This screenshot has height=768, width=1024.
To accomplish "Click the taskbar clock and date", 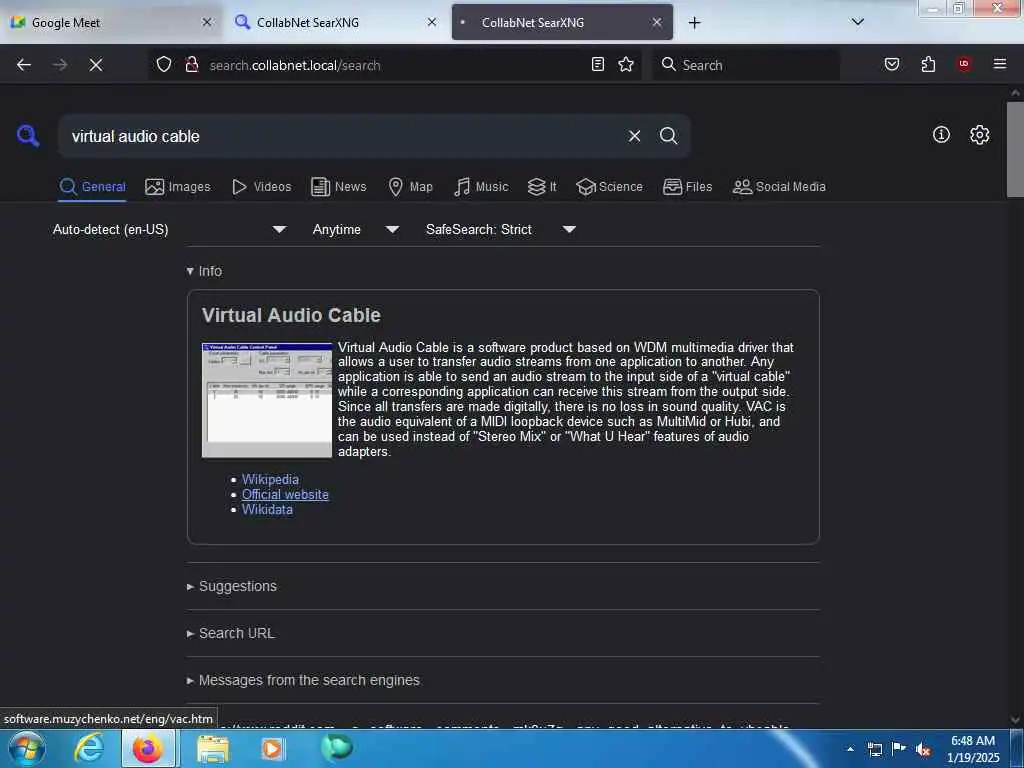I will click(x=973, y=749).
